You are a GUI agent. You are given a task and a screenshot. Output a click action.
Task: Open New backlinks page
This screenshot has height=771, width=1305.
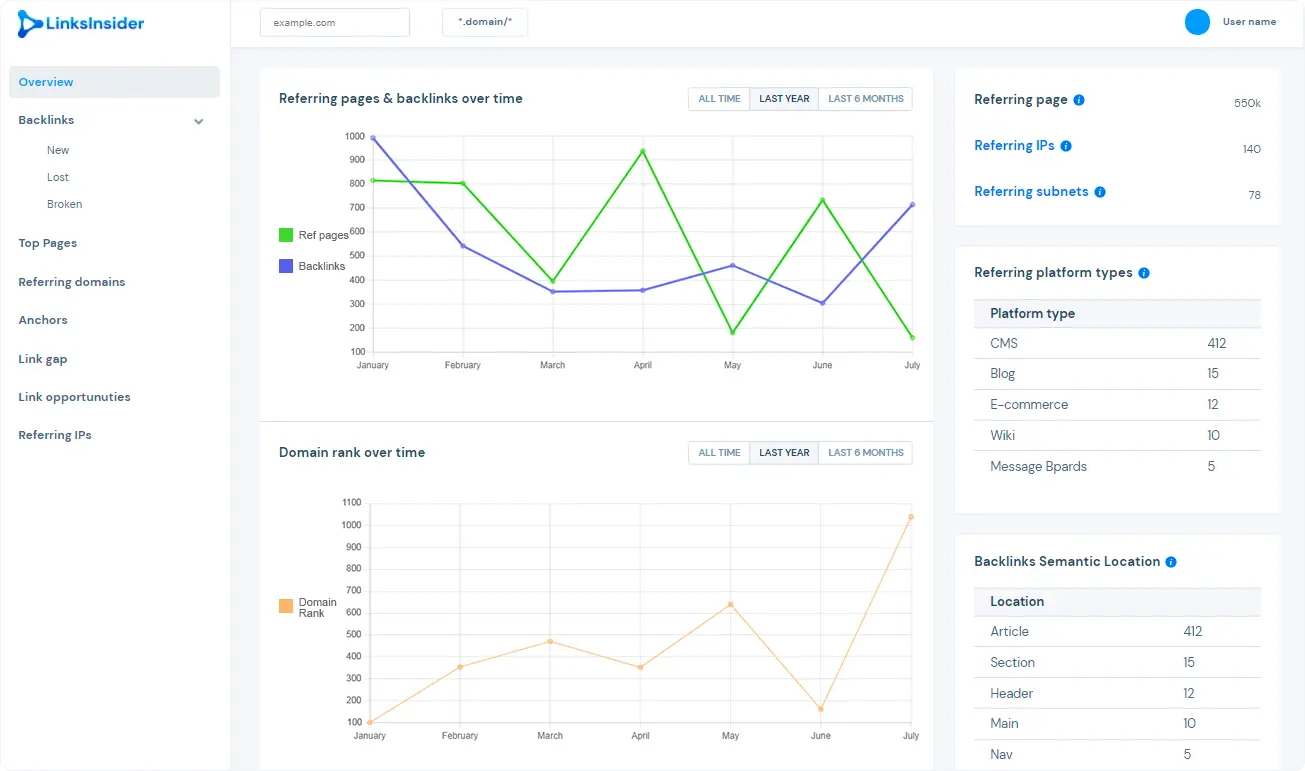(x=58, y=150)
